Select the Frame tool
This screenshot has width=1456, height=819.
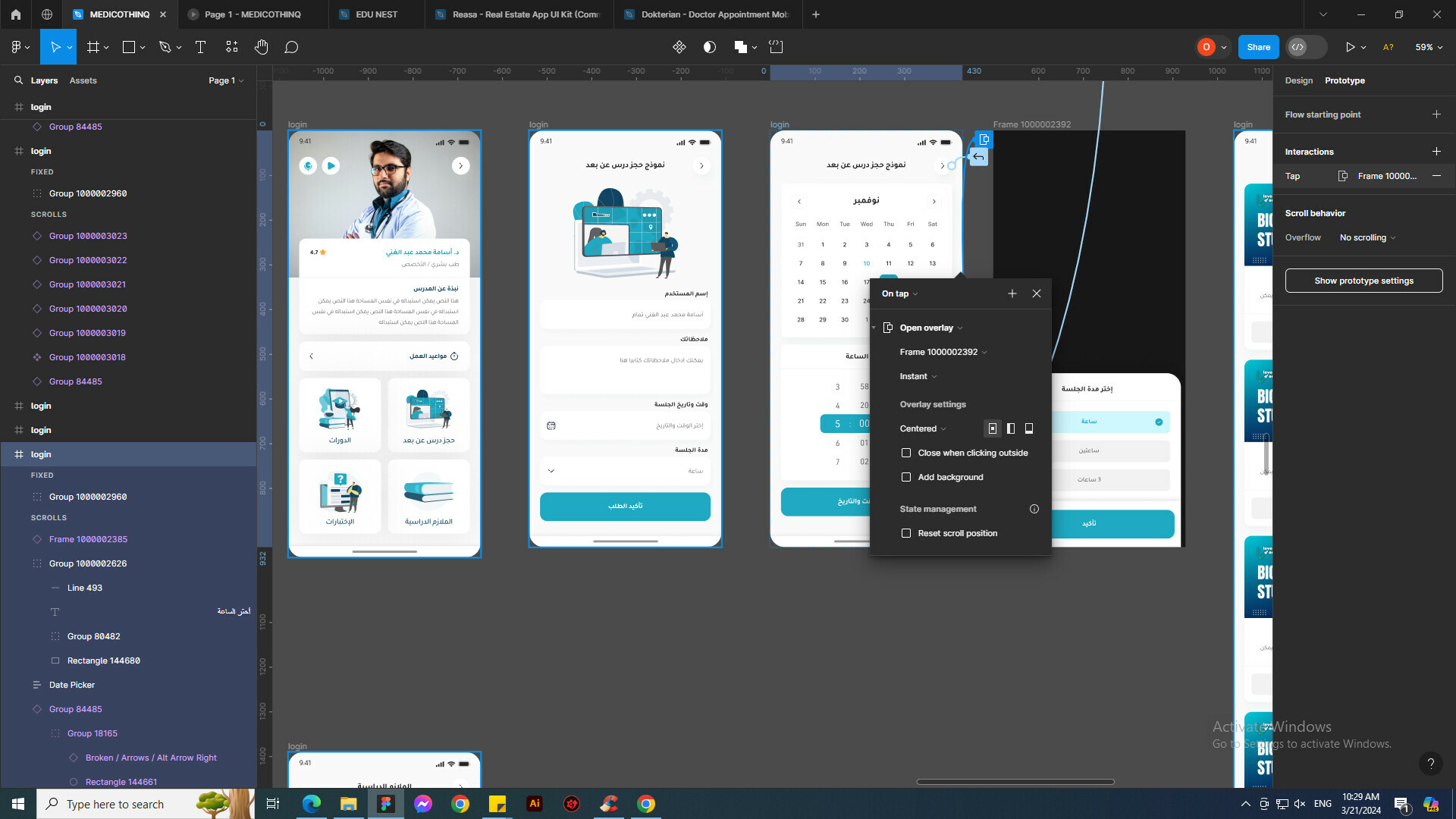(x=93, y=47)
